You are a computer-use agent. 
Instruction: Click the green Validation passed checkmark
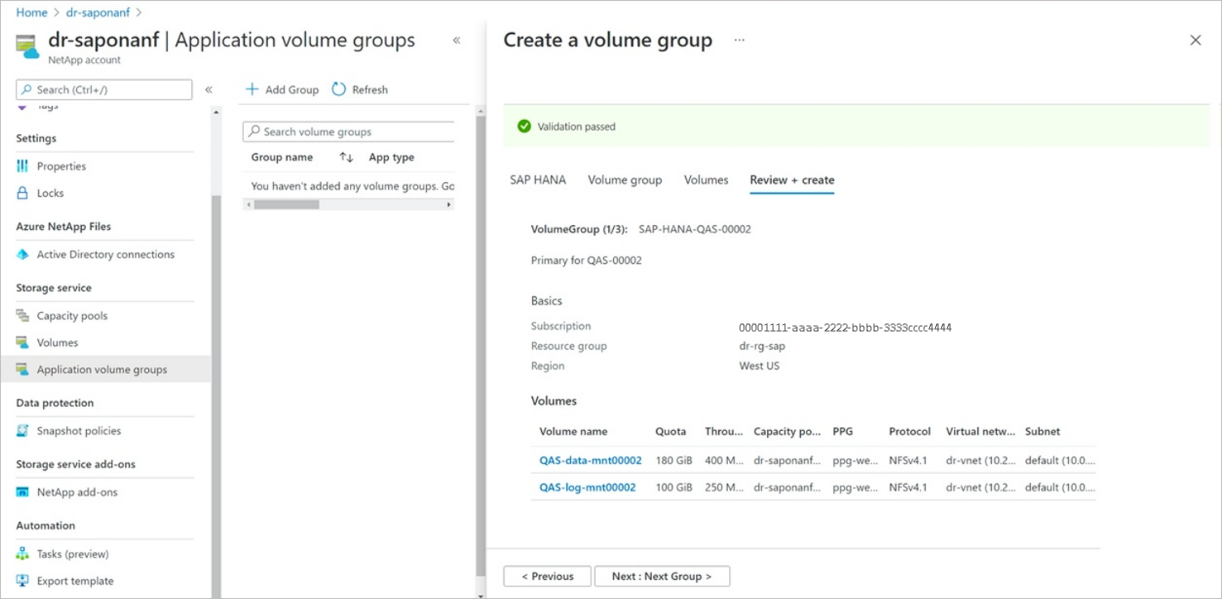click(x=524, y=127)
